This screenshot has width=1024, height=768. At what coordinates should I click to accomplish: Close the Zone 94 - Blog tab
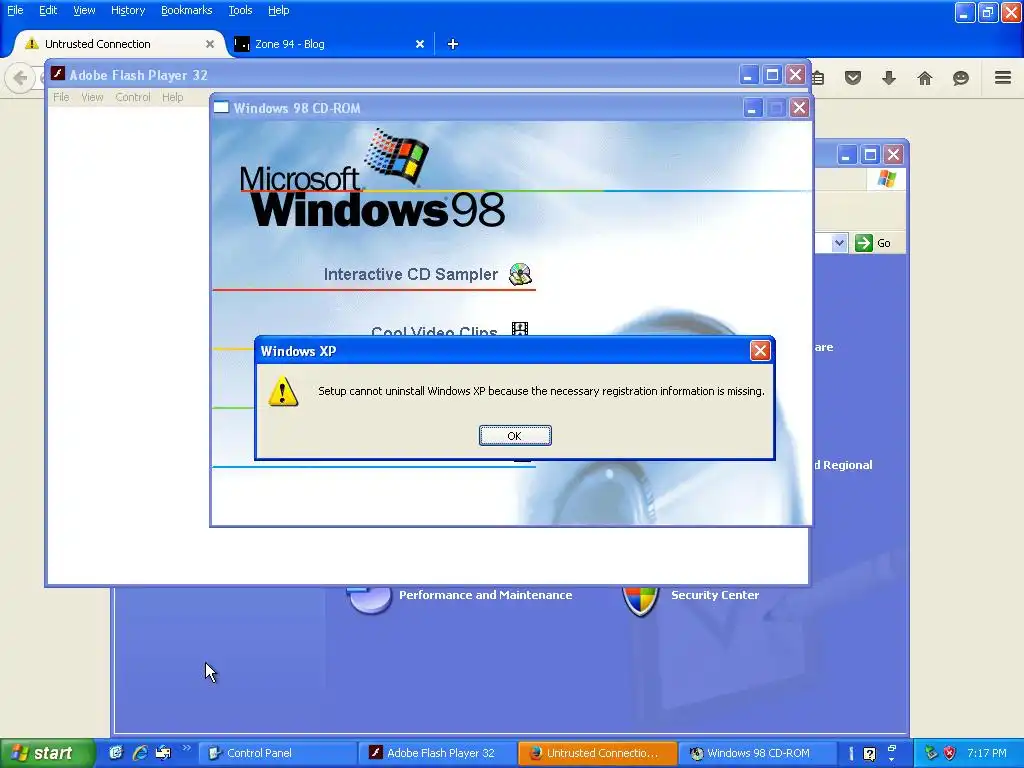[420, 44]
